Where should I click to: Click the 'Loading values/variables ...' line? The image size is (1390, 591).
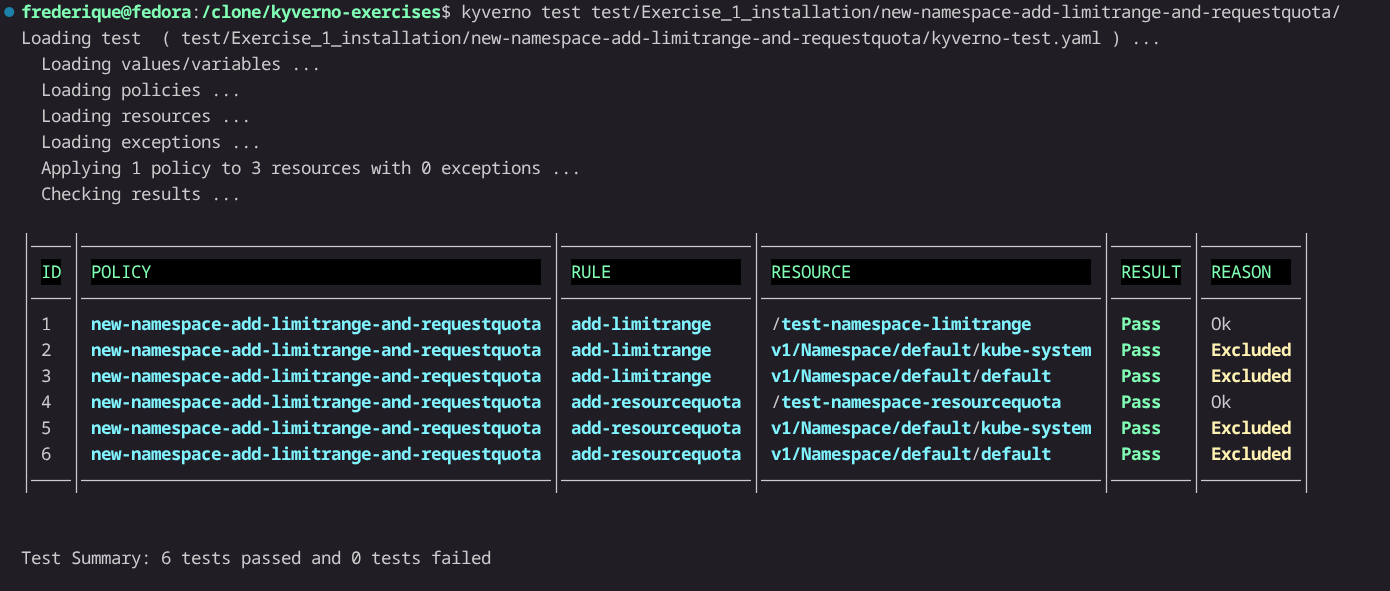pos(181,64)
